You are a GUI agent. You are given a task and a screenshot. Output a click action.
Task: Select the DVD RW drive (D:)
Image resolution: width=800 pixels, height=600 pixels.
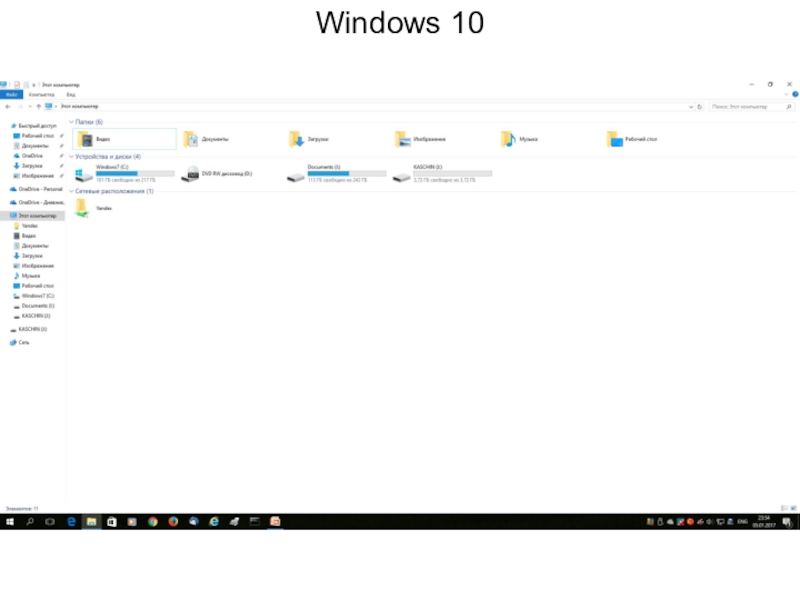[x=217, y=173]
